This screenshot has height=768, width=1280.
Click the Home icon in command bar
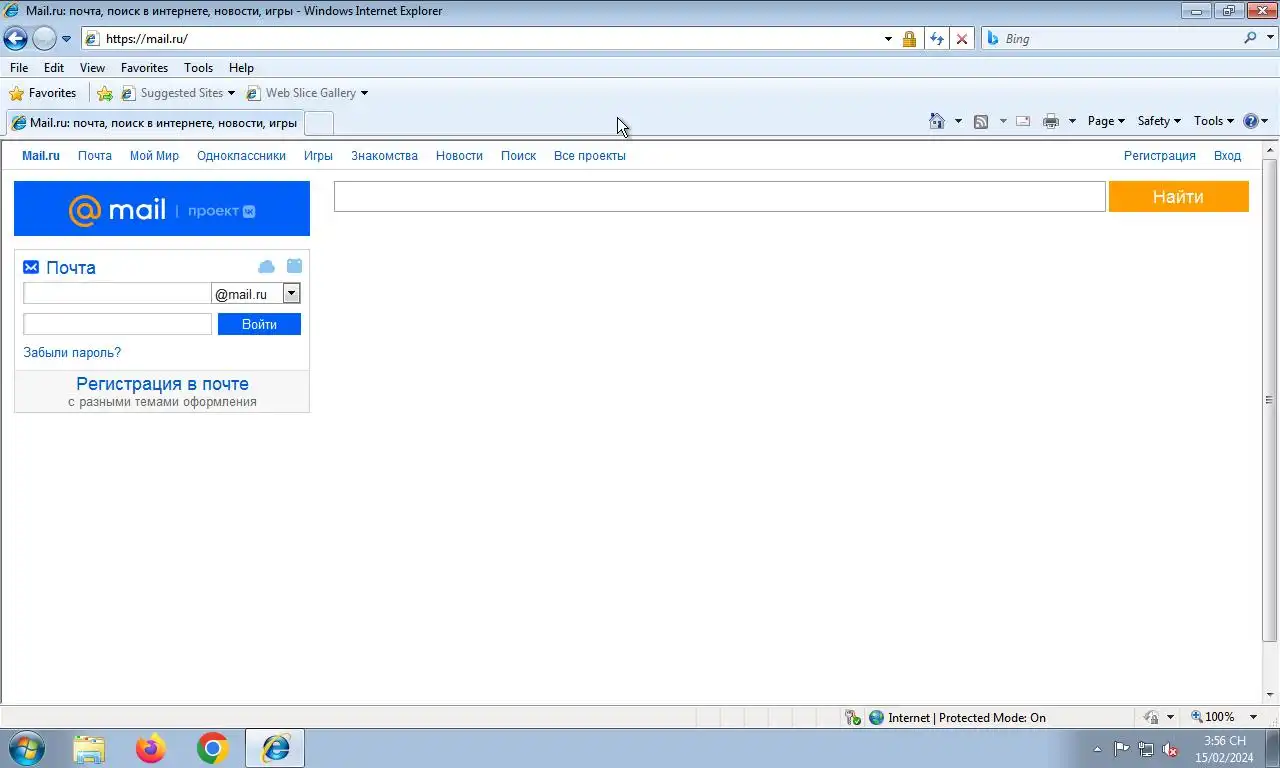point(937,121)
